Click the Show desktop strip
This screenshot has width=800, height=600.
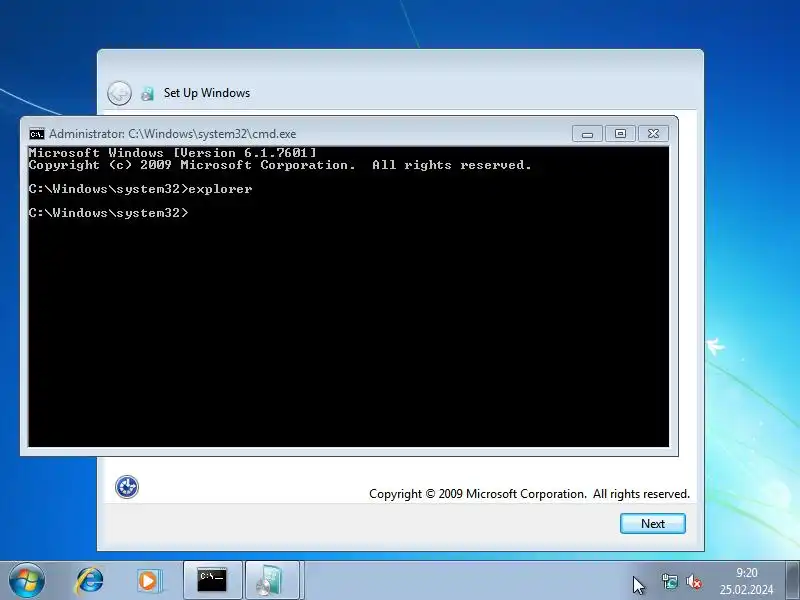[x=793, y=581]
